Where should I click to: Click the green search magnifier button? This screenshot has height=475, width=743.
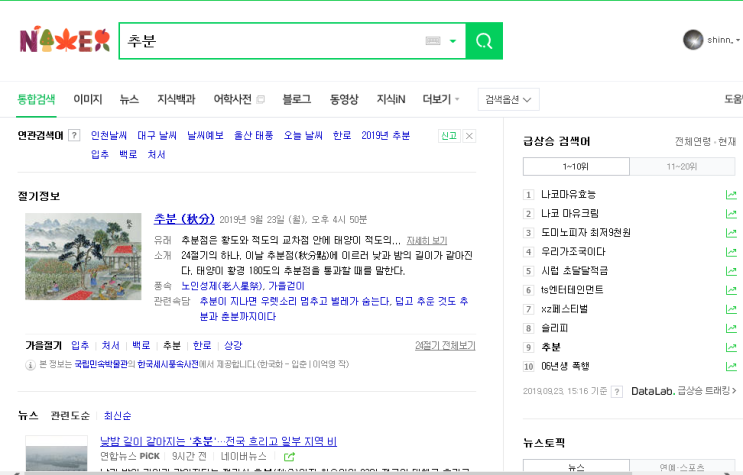coord(484,41)
